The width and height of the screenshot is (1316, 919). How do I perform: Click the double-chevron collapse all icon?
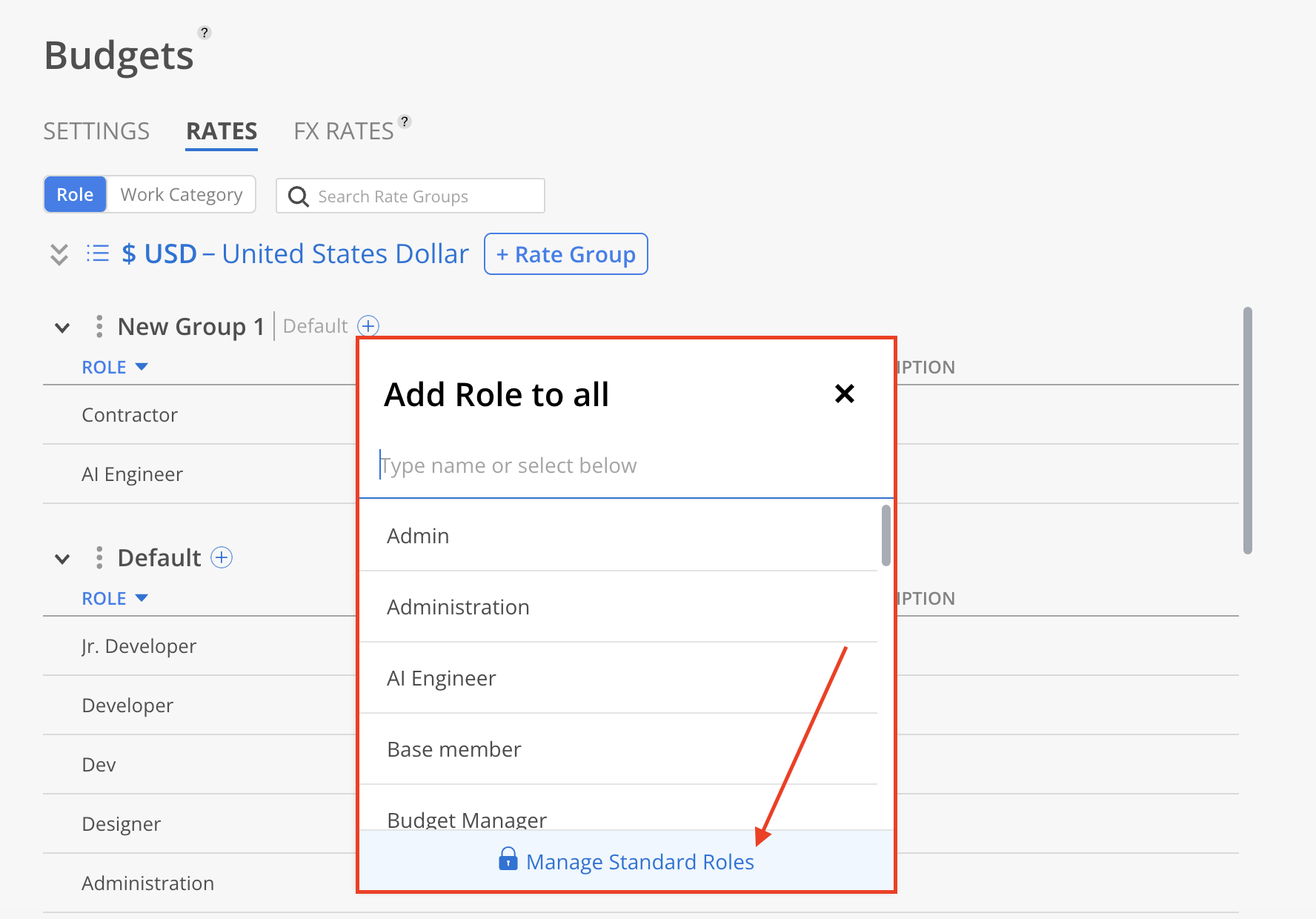pos(59,254)
